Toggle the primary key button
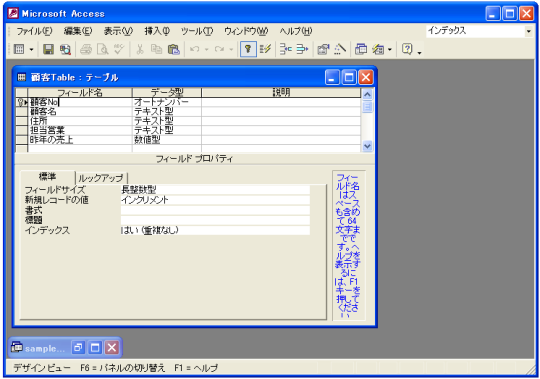 tap(248, 50)
